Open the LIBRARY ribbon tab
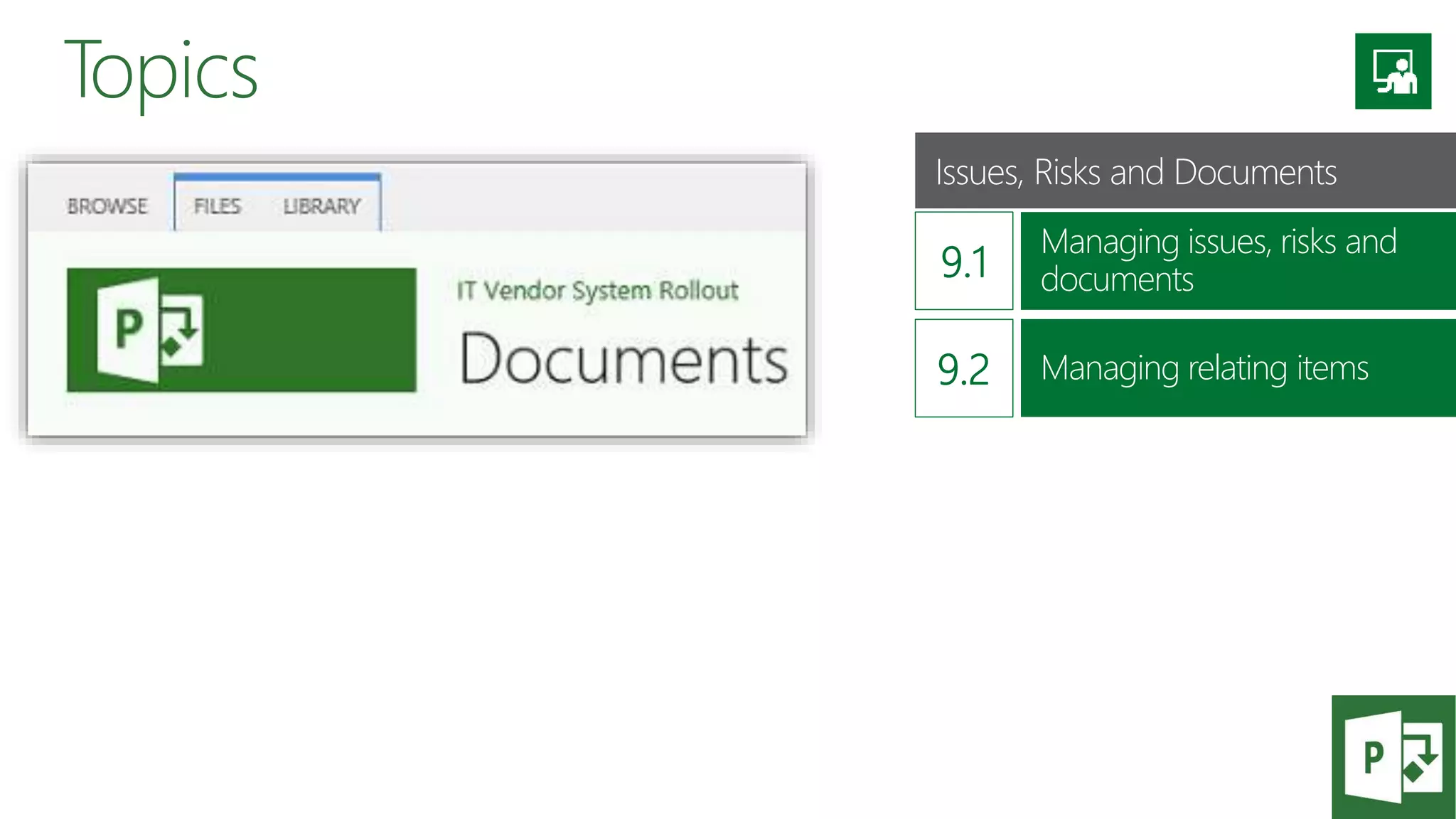The image size is (1456, 819). click(322, 206)
